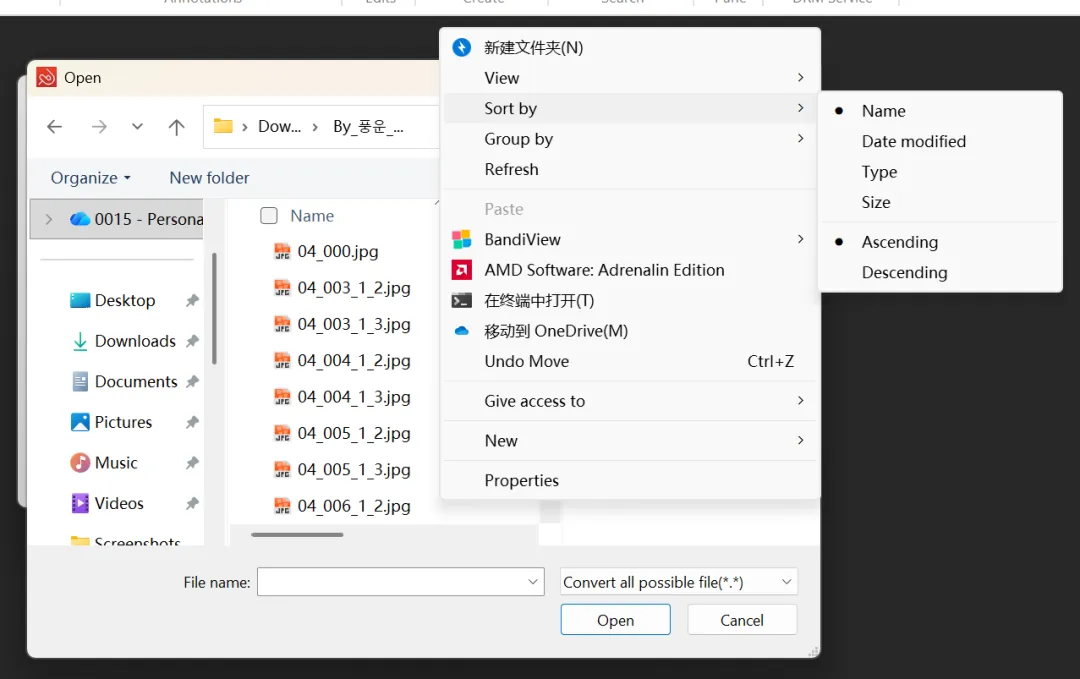This screenshot has height=679, width=1080.
Task: Open Downloads in the sidebar
Action: (x=123, y=341)
